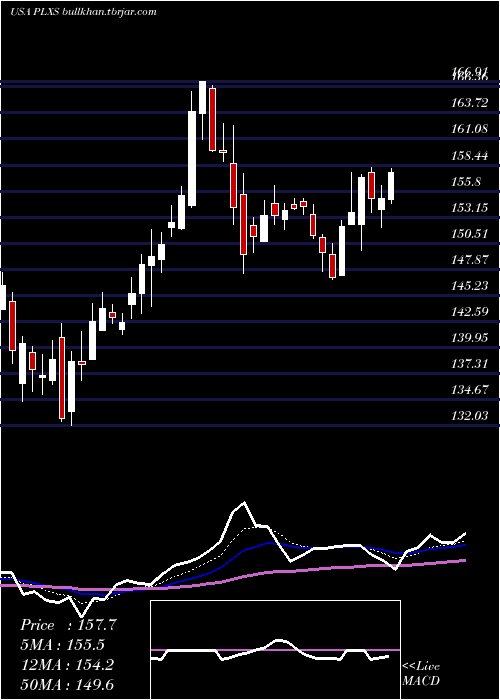Click the 161.08 price axis label
The width and height of the screenshot is (500, 700).
pos(468,129)
